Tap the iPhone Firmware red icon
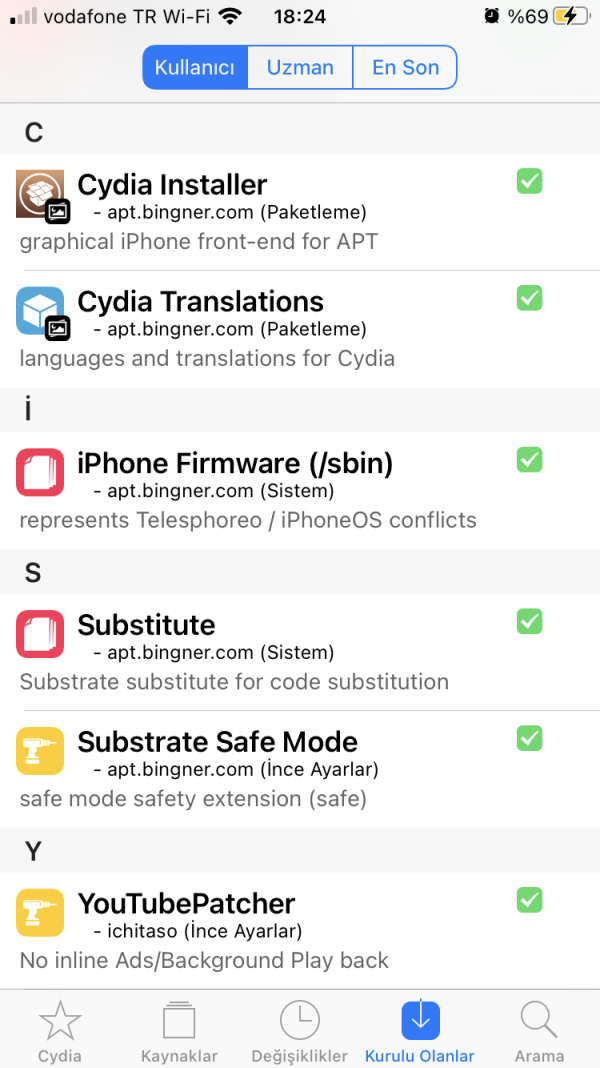 click(x=40, y=472)
